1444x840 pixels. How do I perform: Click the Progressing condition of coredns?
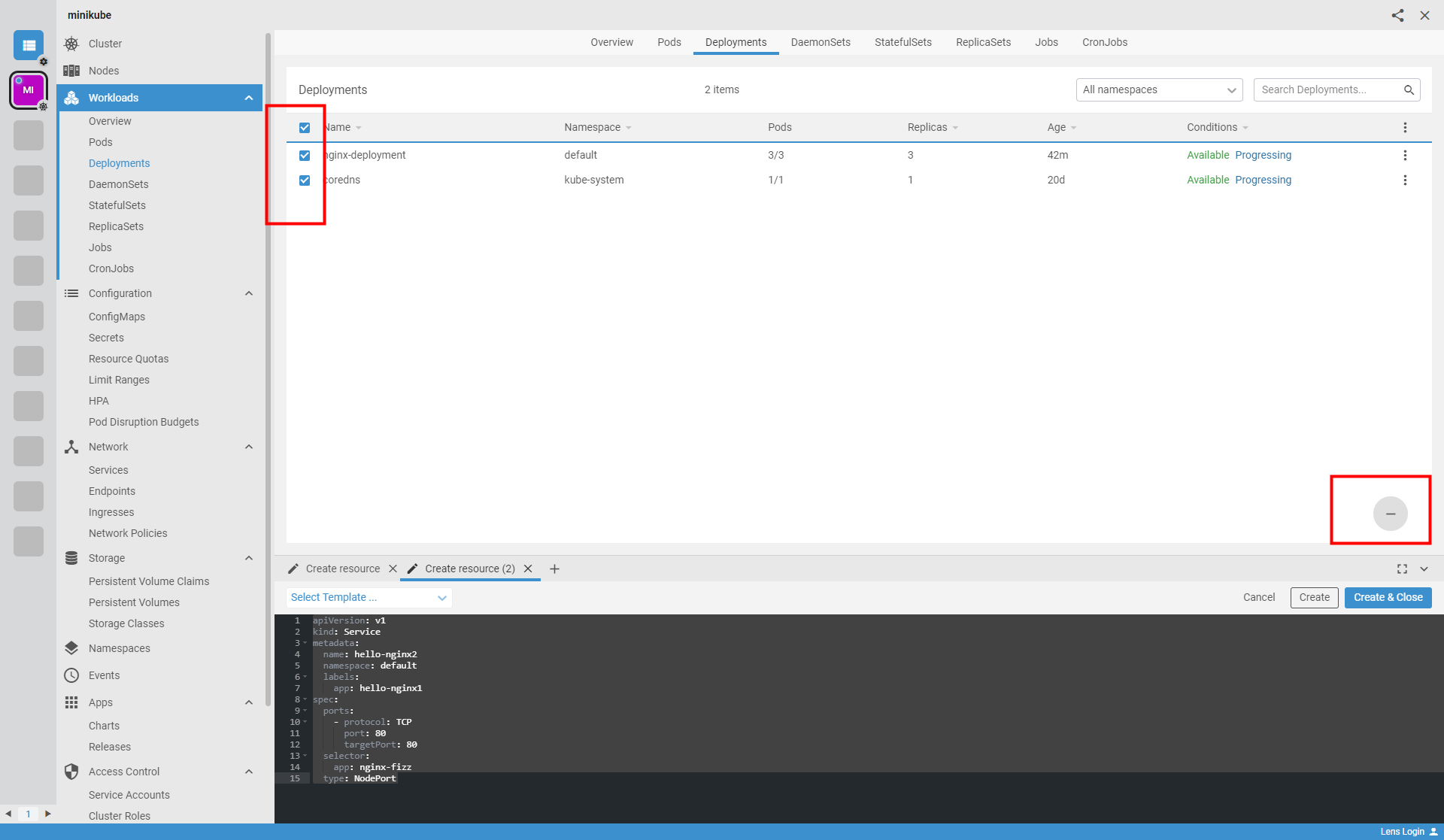[1263, 180]
